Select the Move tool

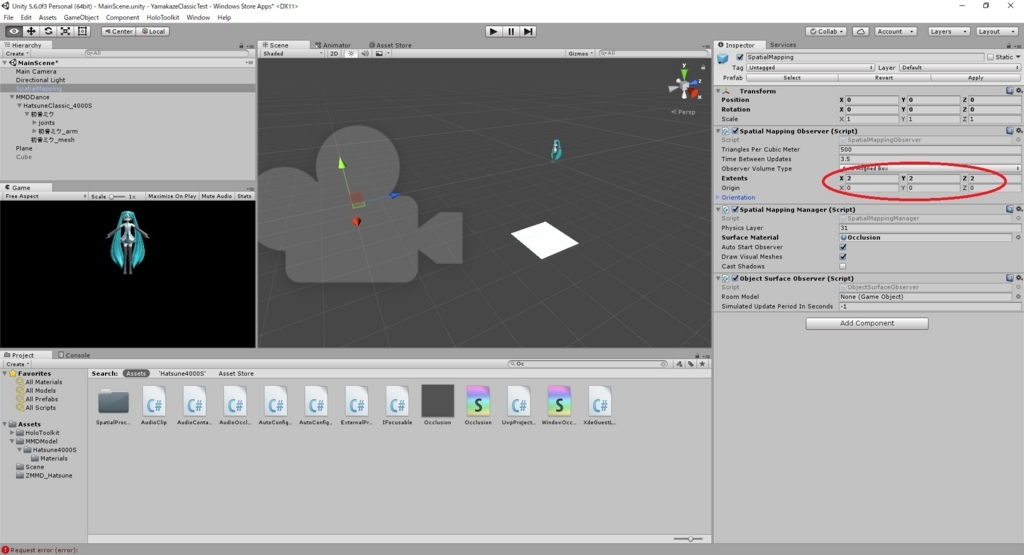[x=31, y=31]
